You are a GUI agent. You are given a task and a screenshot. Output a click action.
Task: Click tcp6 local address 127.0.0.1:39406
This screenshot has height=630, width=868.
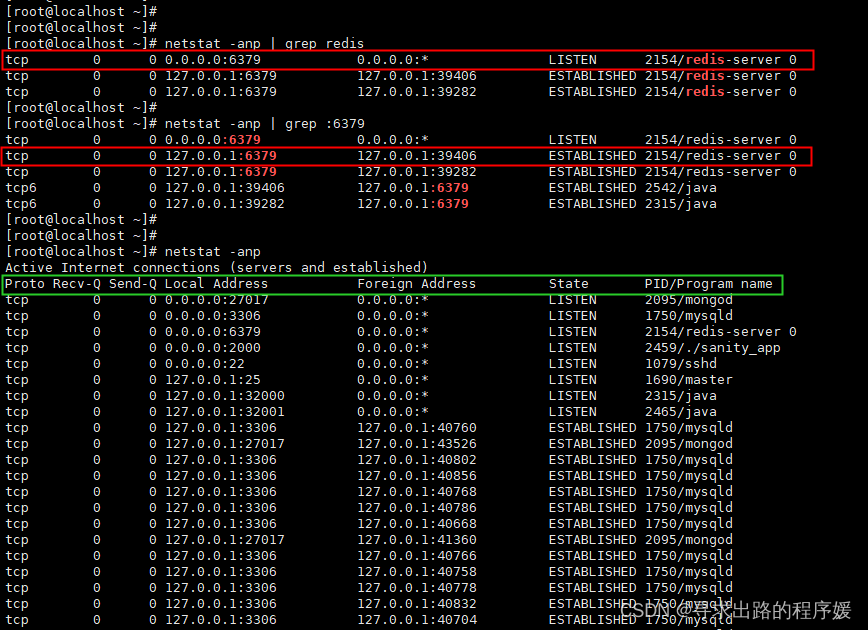point(225,188)
